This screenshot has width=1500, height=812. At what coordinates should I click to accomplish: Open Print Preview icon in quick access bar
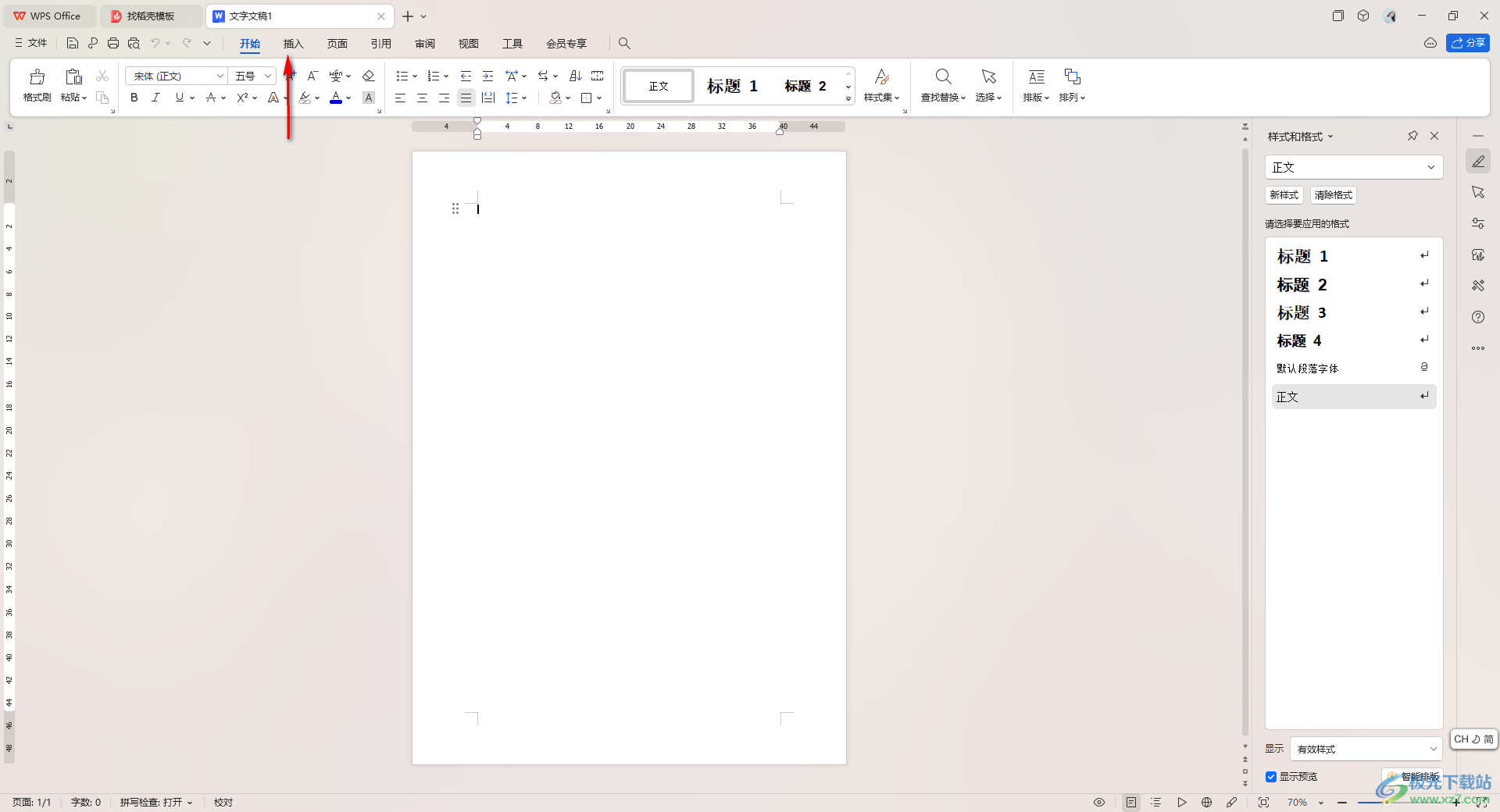[134, 43]
